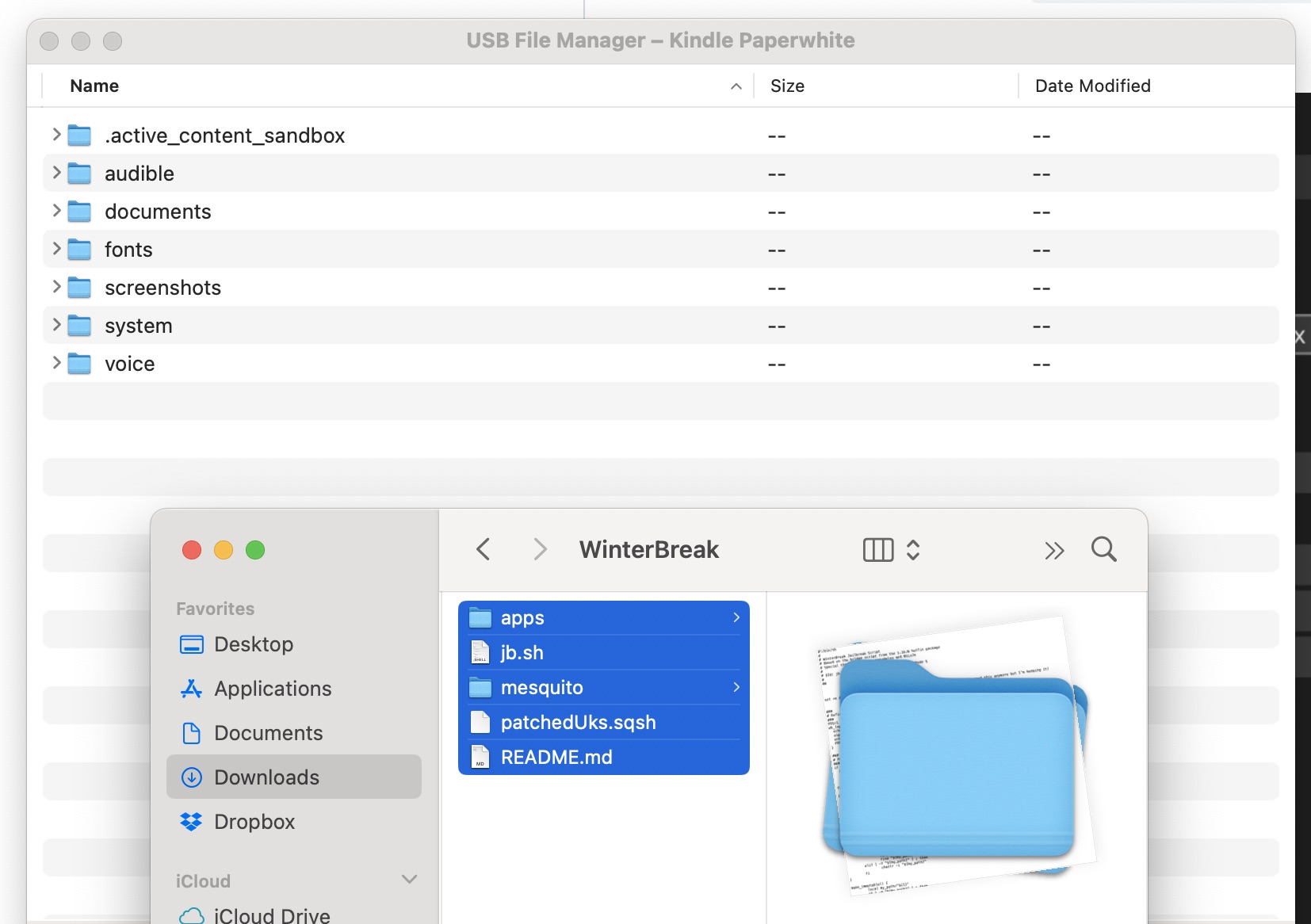The height and width of the screenshot is (924, 1311).
Task: Sort by the Name column header
Action: pos(94,86)
